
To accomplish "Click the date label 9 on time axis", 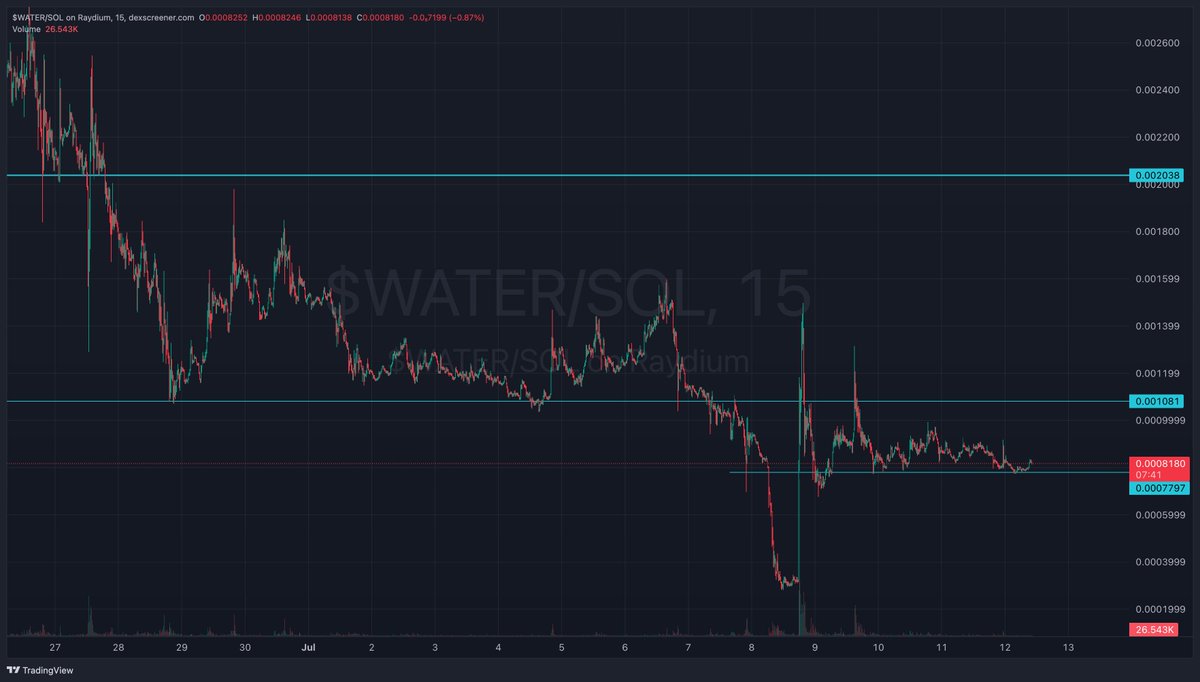I will (814, 648).
